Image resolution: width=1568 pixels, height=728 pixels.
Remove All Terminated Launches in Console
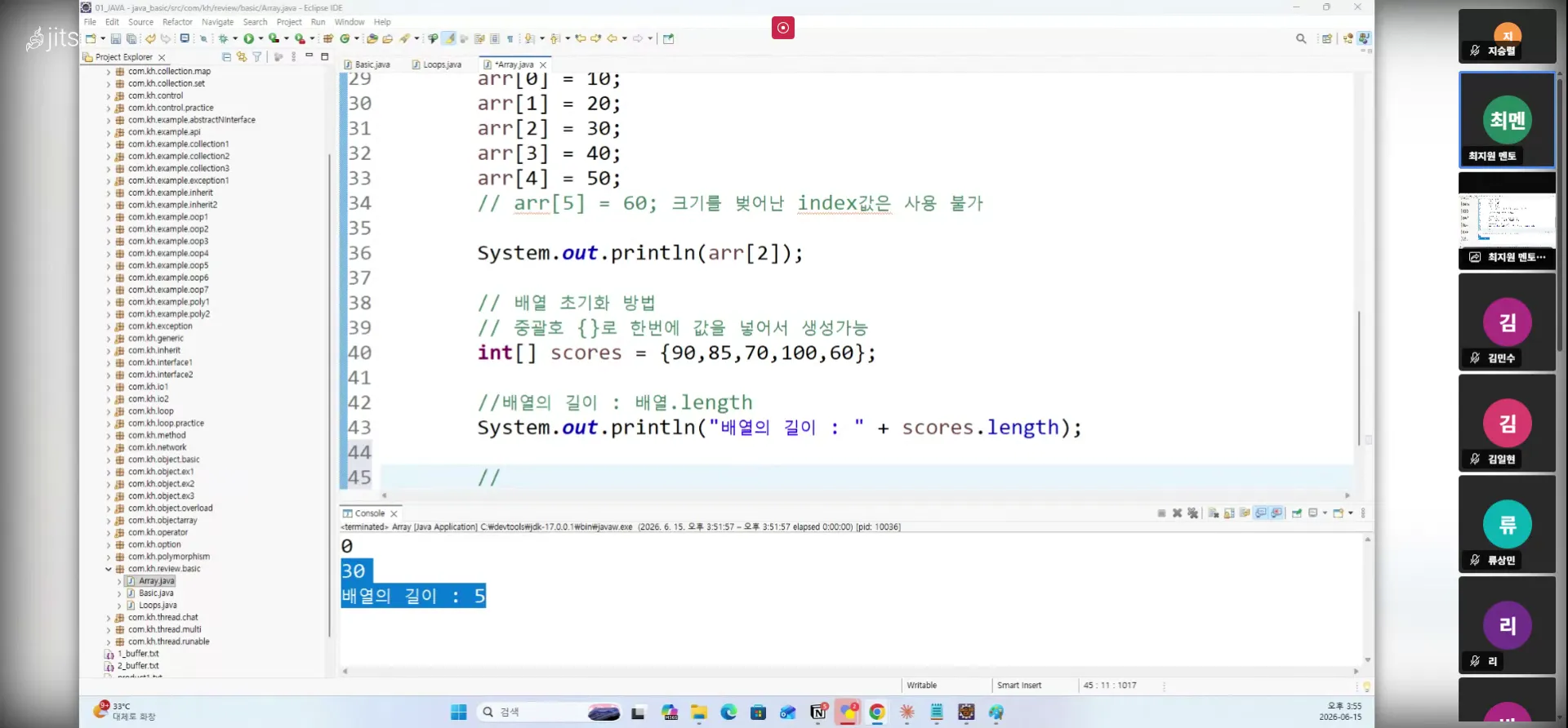coord(1192,513)
